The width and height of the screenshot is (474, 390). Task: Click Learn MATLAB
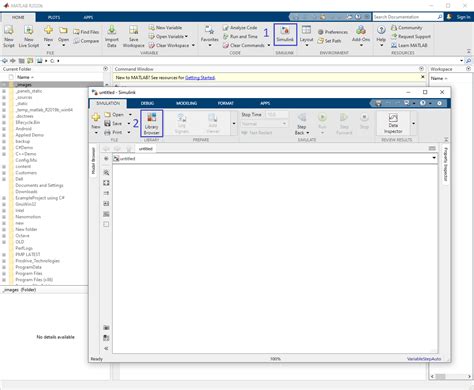(x=409, y=45)
